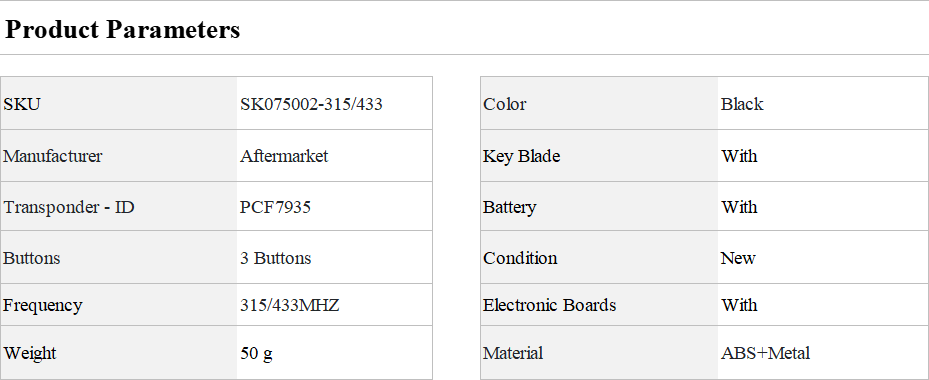Select the SKU value SK075002-315/433
Screen dimensions: 929x380
(311, 104)
